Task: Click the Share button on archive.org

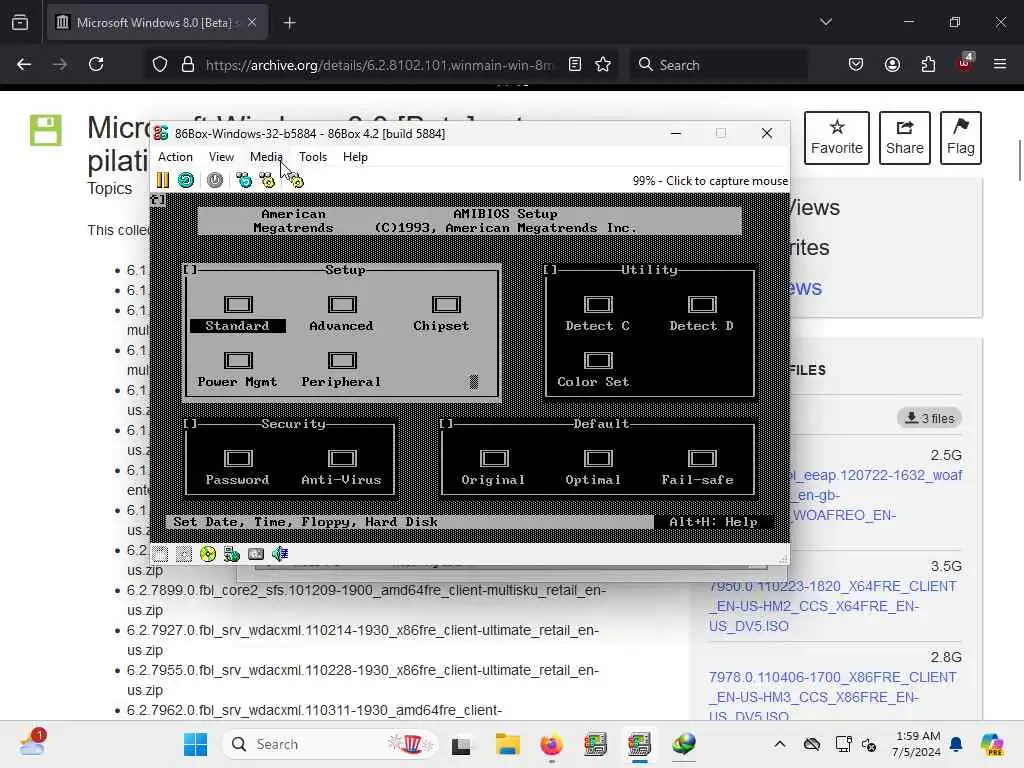Action: pos(904,138)
